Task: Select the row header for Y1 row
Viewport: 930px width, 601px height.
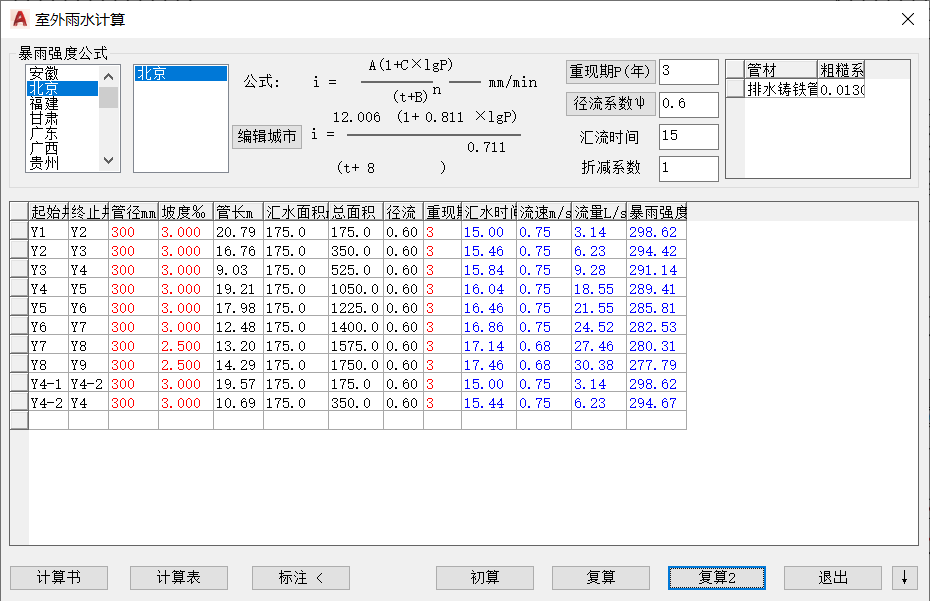Action: click(19, 231)
